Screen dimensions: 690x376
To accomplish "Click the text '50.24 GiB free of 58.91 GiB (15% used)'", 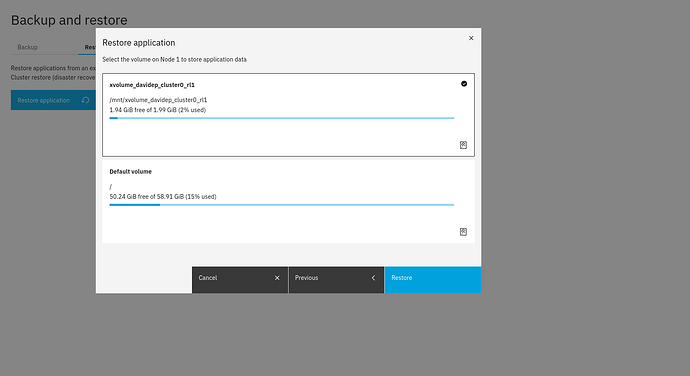I will 163,197.
